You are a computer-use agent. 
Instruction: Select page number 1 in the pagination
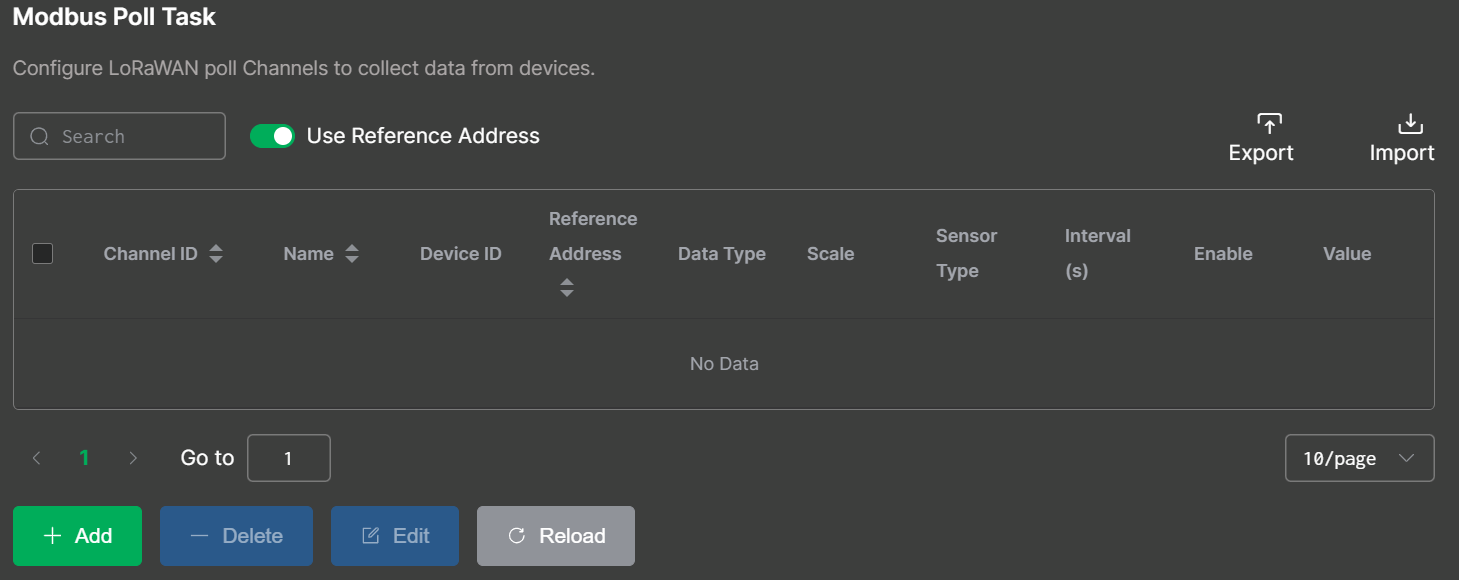[x=85, y=458]
